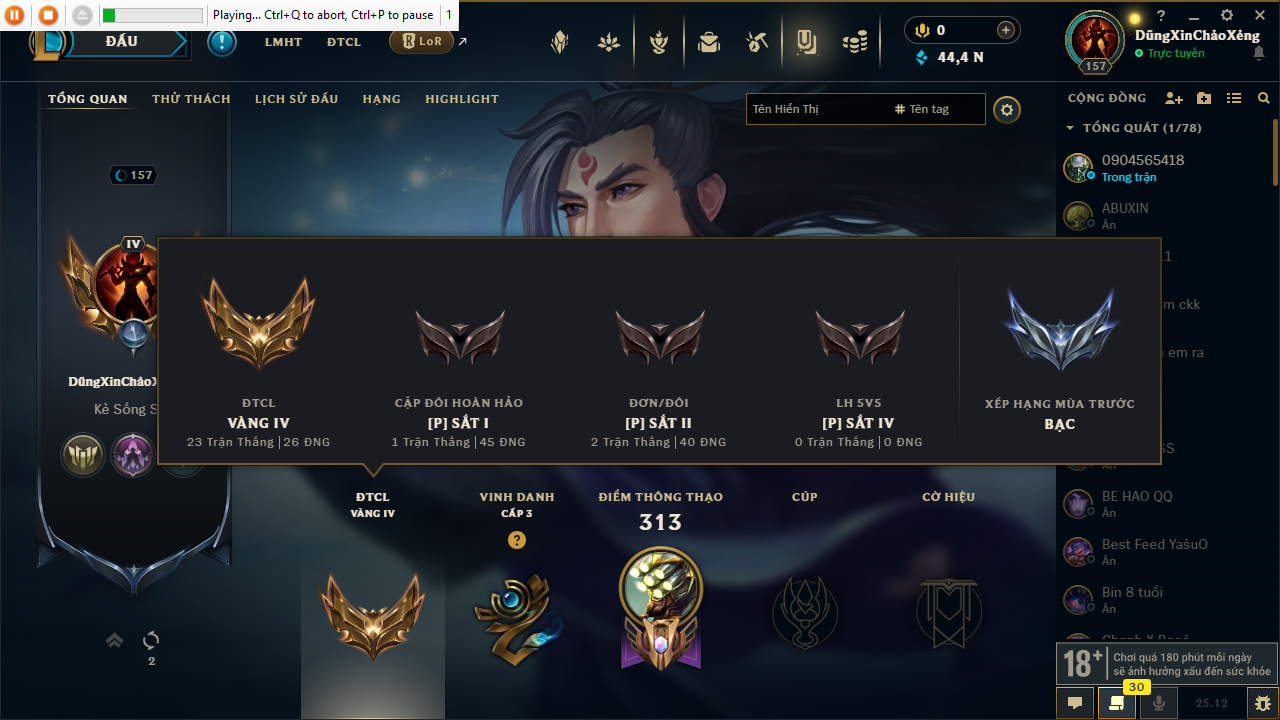Screen dimensions: 1280x720
Task: Toggle the notifications bell
Action: tap(1258, 53)
